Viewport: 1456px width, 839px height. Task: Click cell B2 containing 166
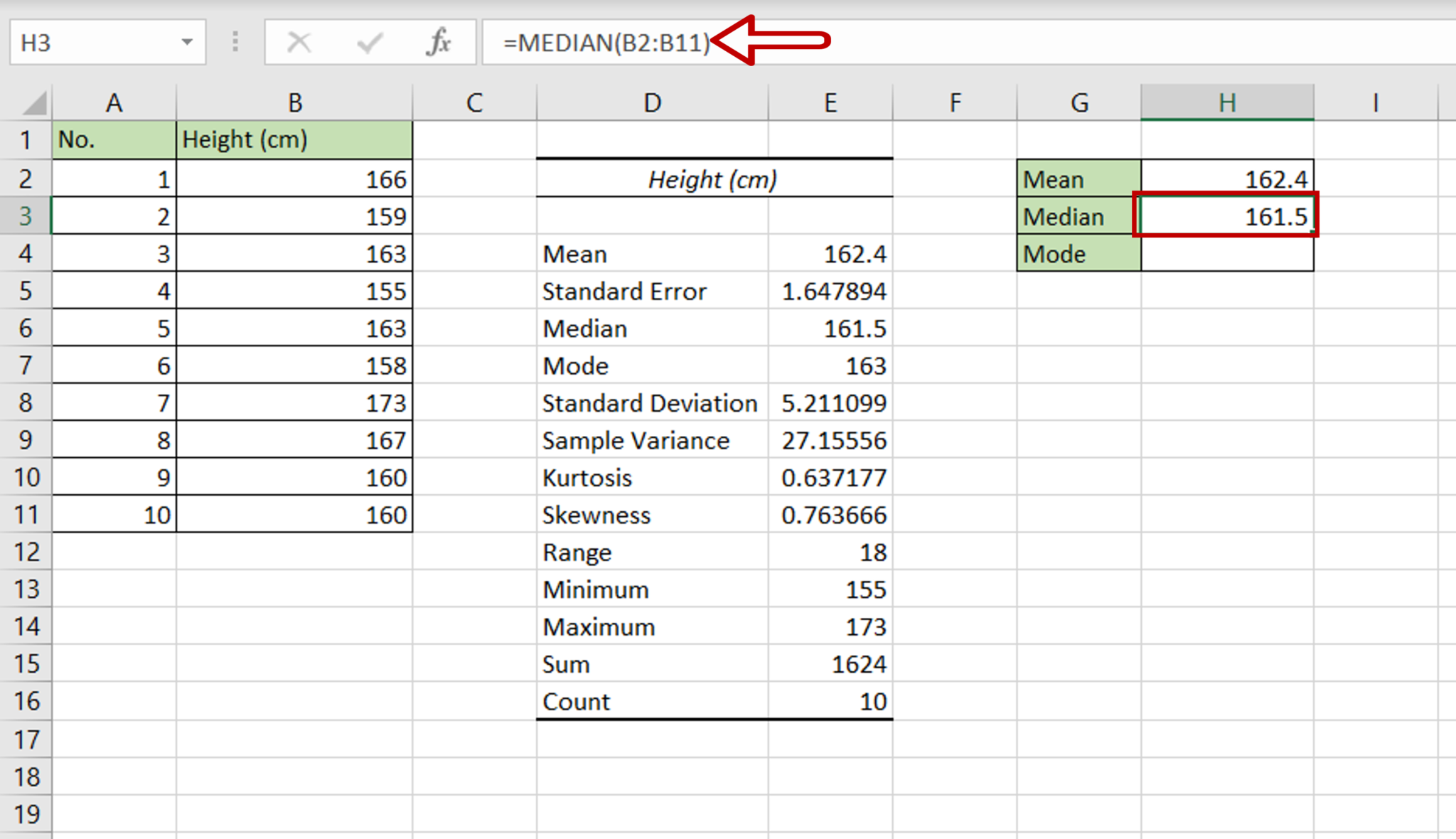click(295, 179)
